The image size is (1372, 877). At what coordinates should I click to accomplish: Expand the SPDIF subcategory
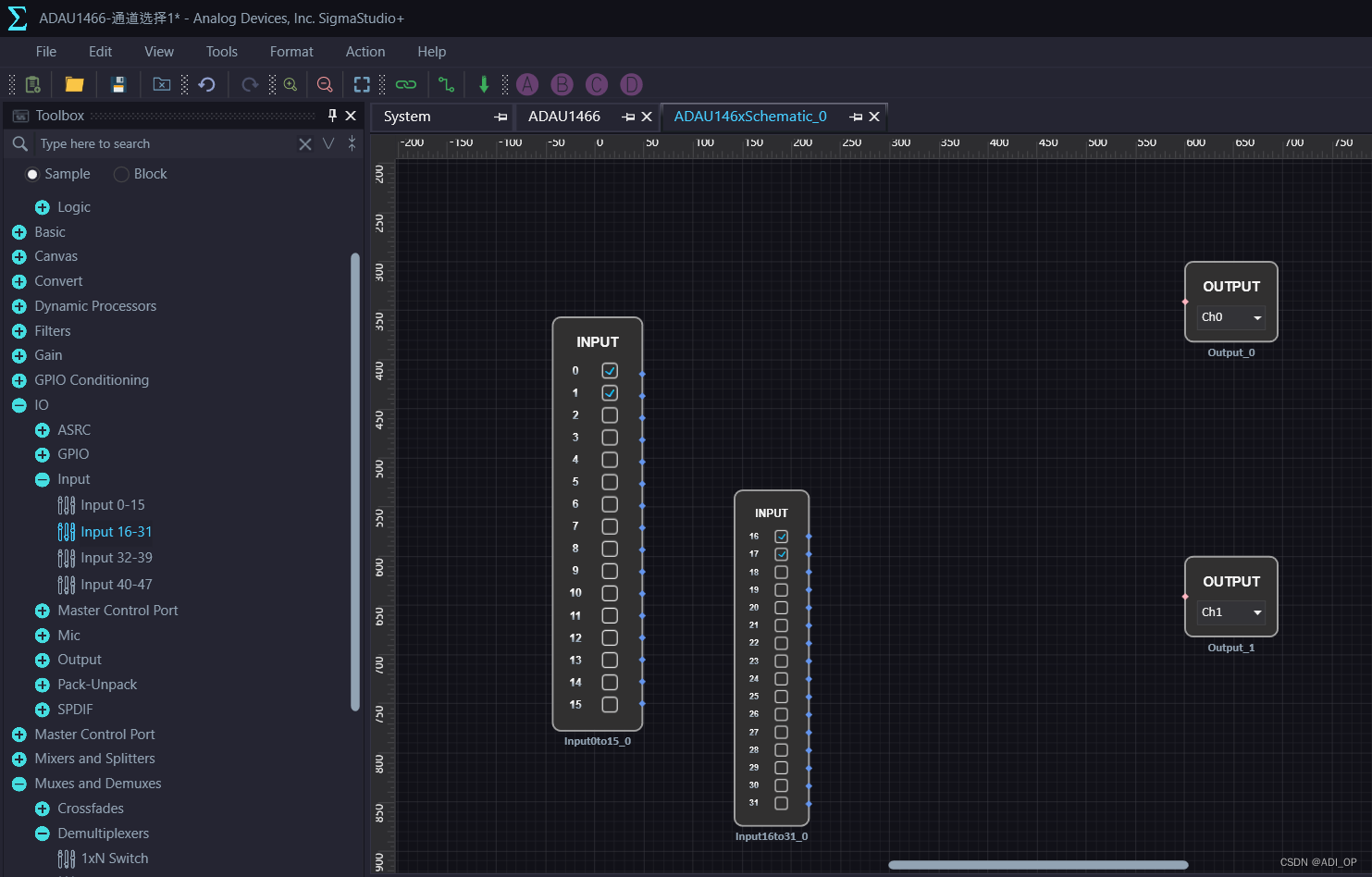coord(43,710)
